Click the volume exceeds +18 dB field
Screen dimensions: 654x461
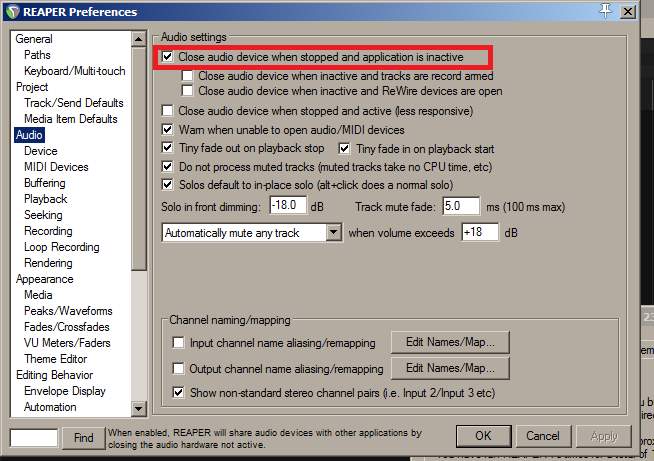(480, 232)
